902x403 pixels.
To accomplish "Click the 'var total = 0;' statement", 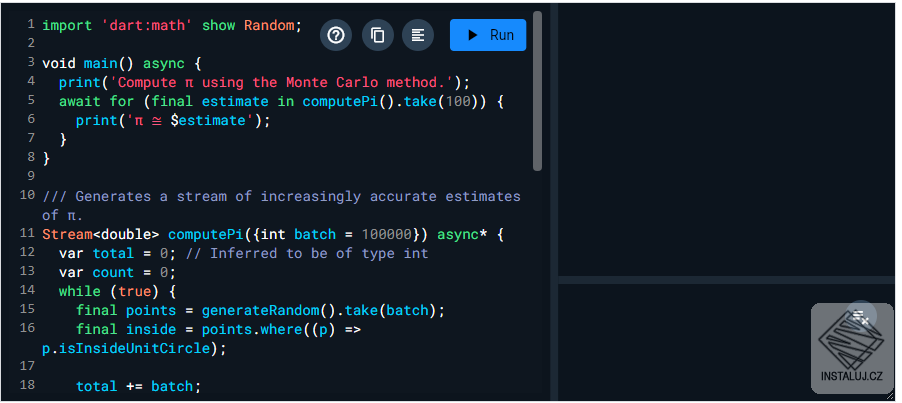I will [117, 254].
